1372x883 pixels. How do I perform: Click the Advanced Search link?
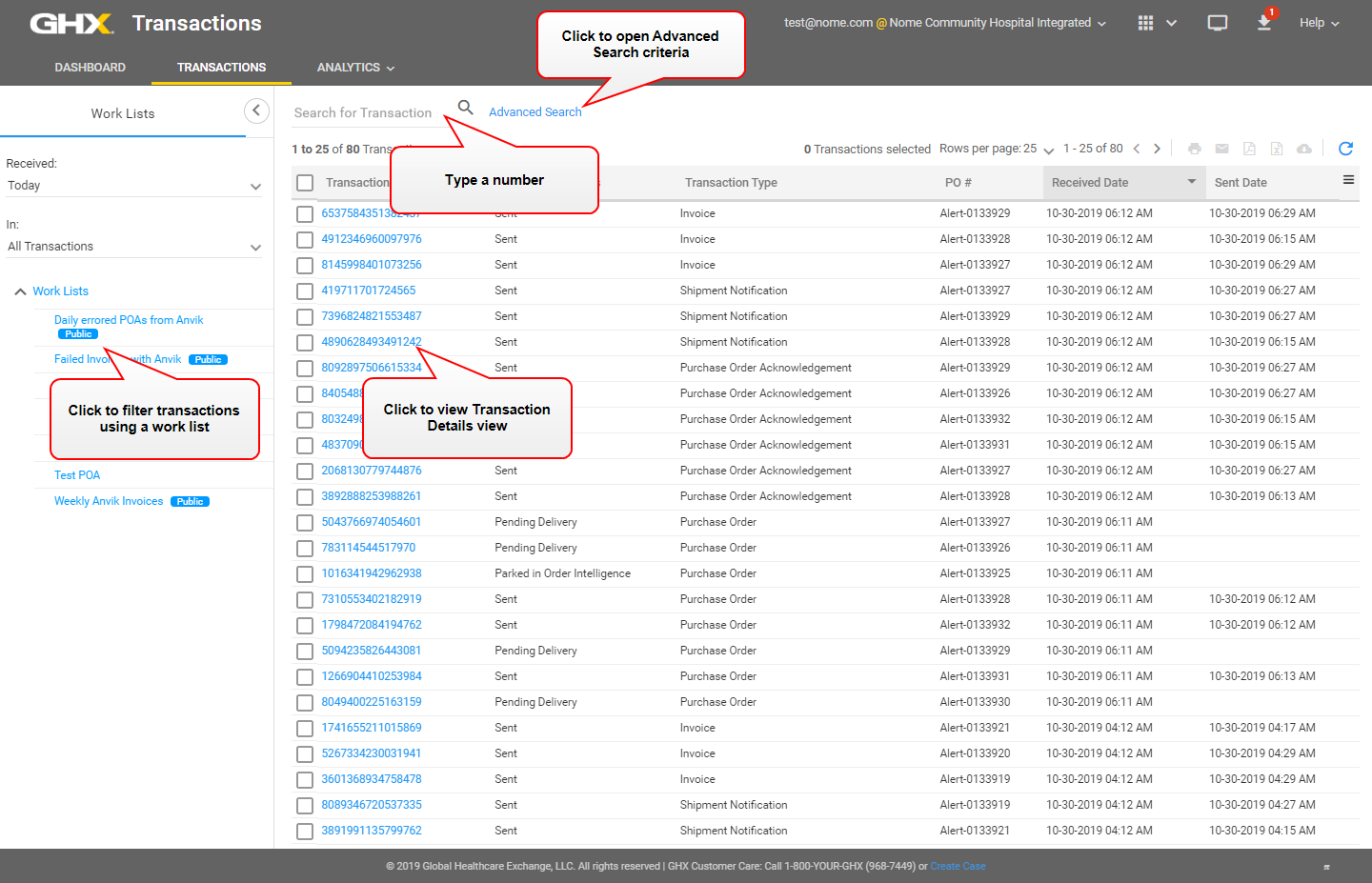[535, 112]
